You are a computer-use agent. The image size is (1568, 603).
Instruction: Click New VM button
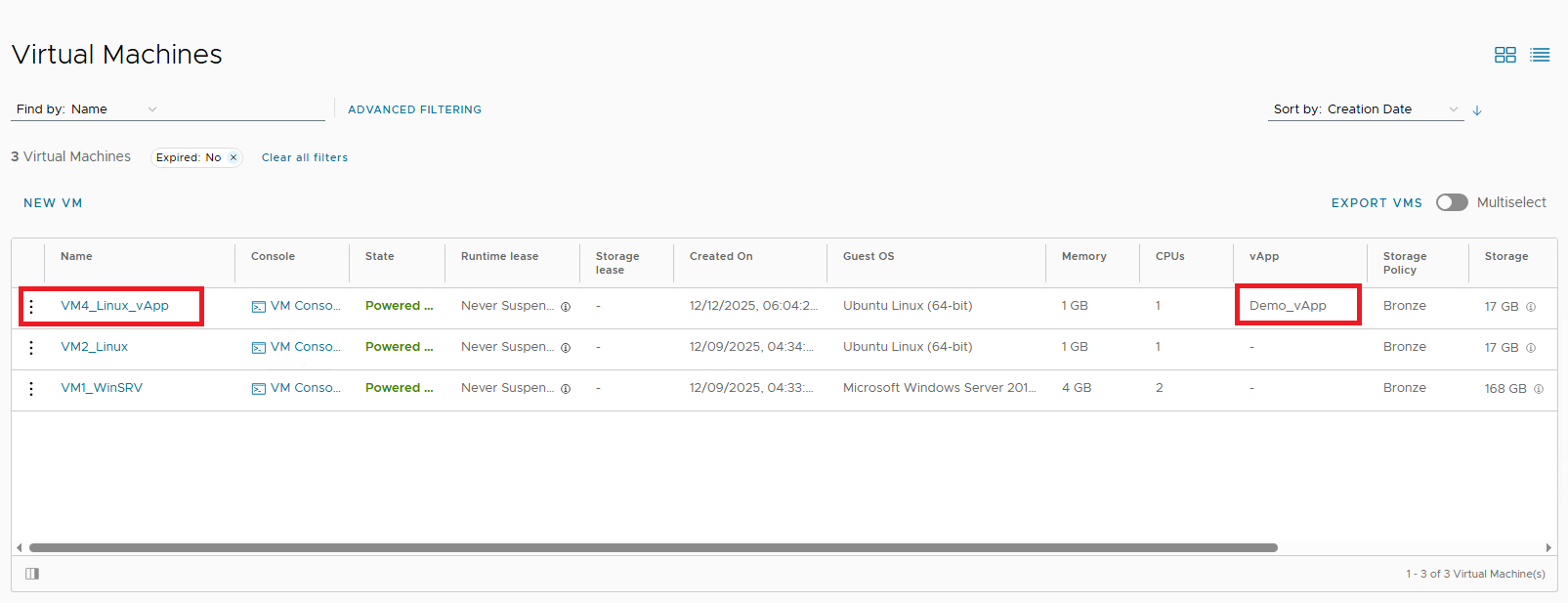pyautogui.click(x=53, y=203)
